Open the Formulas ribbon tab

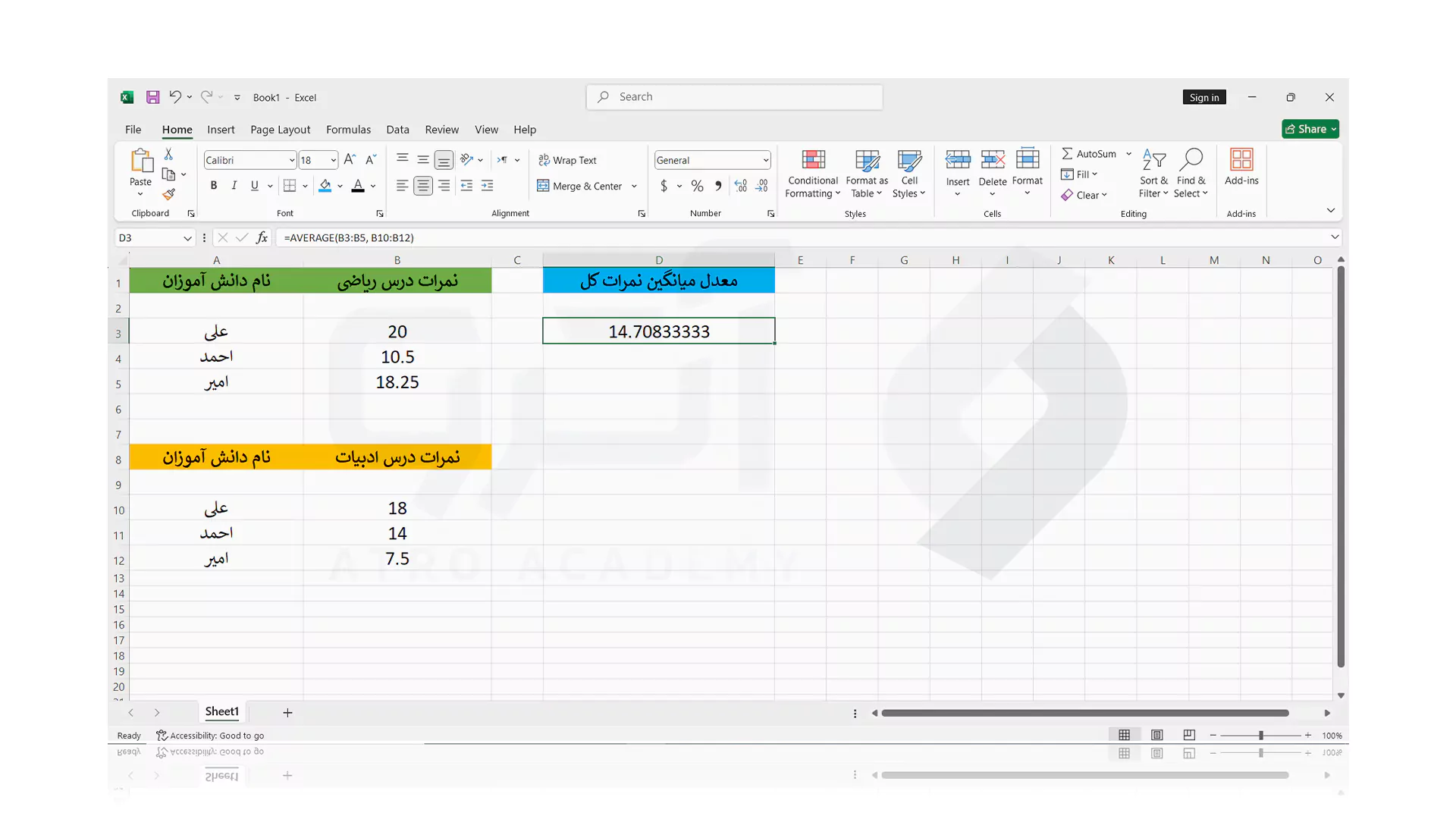click(x=348, y=130)
